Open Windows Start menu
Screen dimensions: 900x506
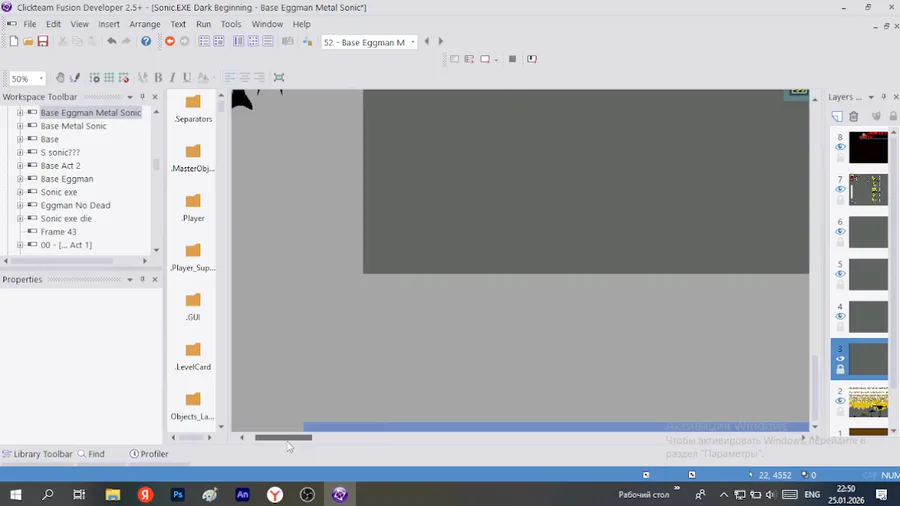[x=15, y=495]
